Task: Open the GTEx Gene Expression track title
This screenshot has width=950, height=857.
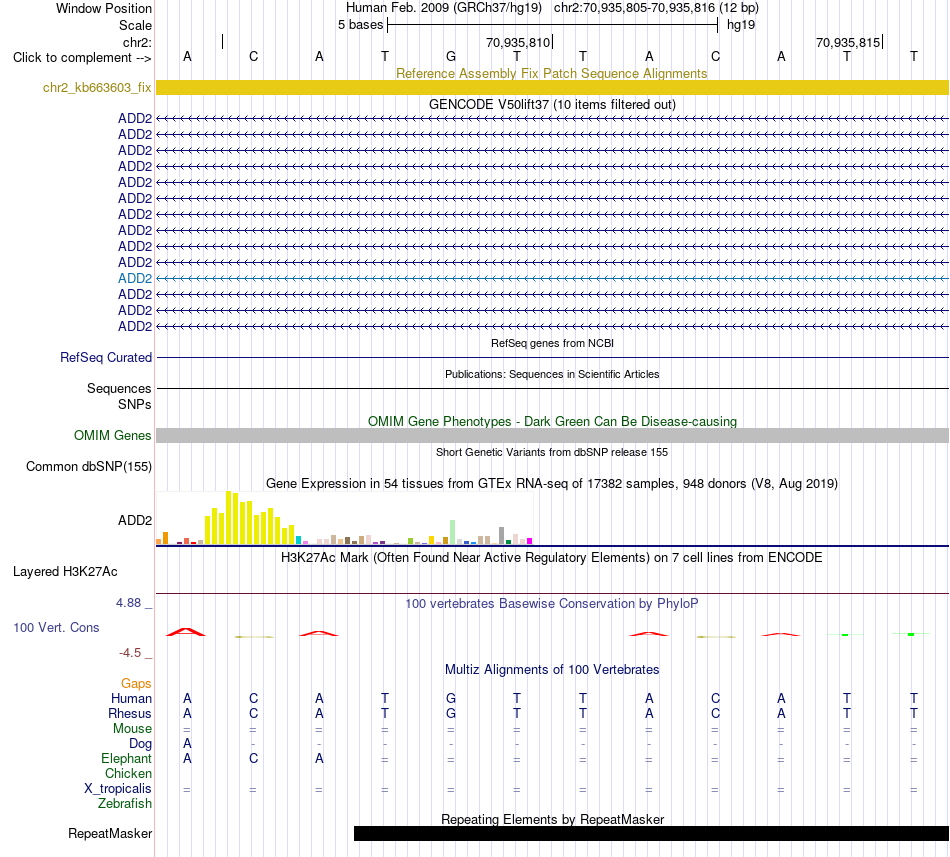Action: (552, 483)
